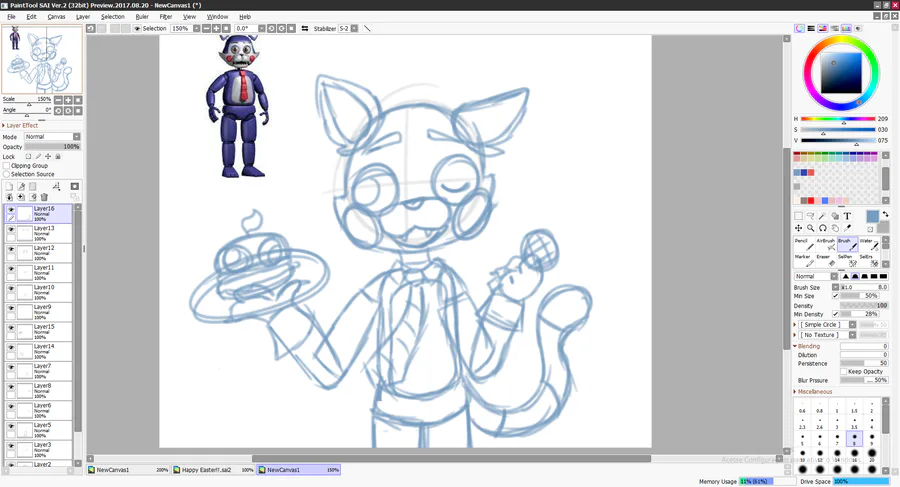The height and width of the screenshot is (487, 900).
Task: Enable the Keep Opacity checkbox
Action: 844,372
